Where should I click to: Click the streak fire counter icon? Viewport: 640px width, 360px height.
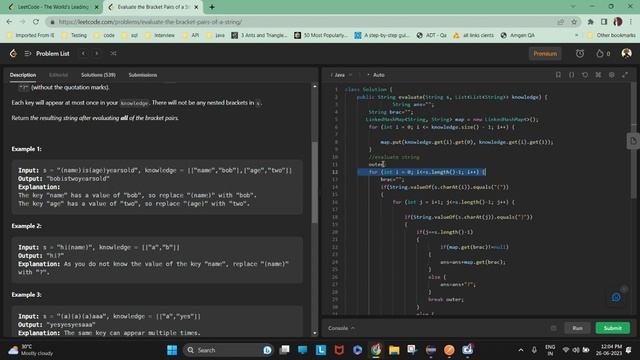coord(603,53)
